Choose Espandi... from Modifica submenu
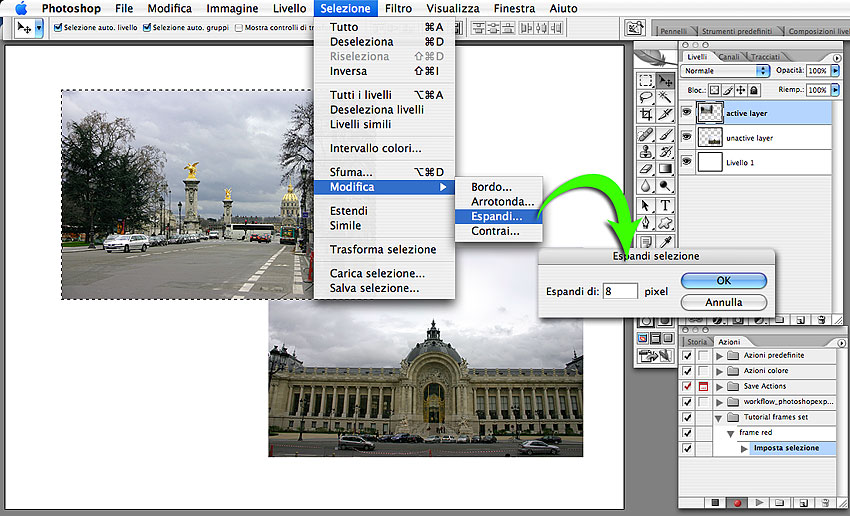 tap(498, 216)
